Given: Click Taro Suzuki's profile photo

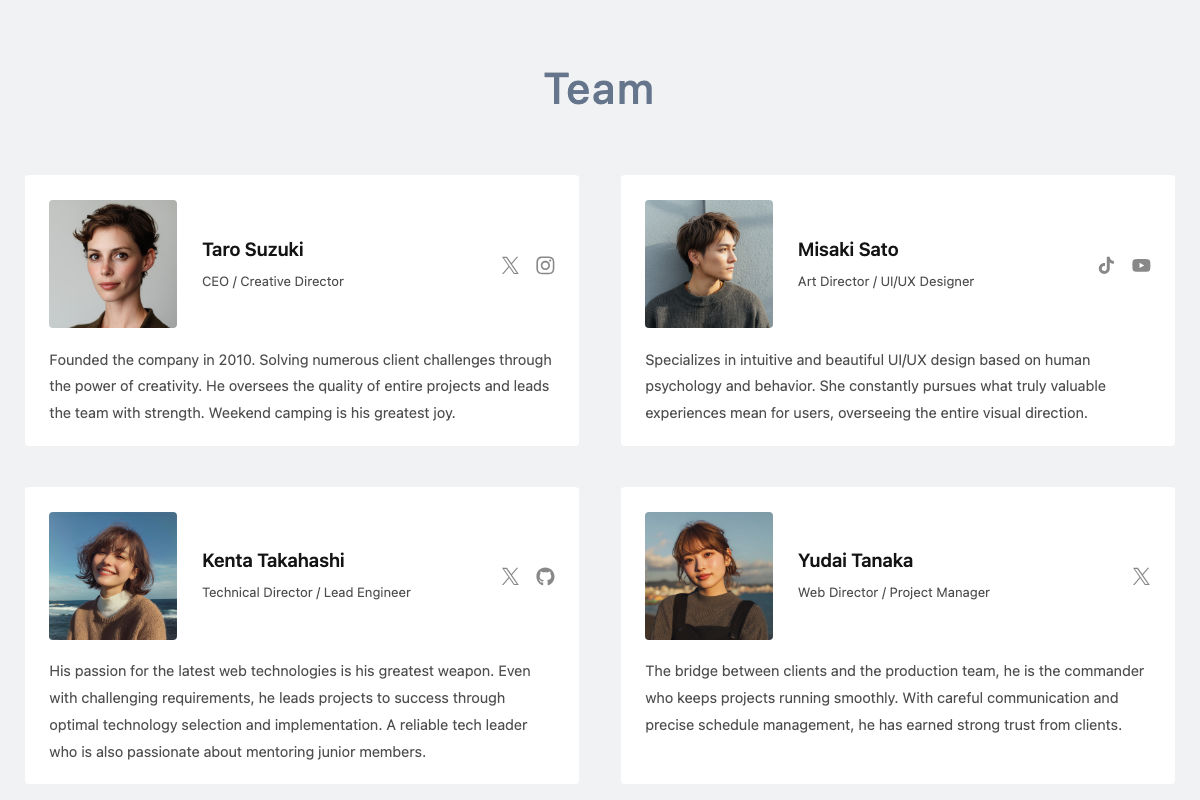Looking at the screenshot, I should pos(113,264).
